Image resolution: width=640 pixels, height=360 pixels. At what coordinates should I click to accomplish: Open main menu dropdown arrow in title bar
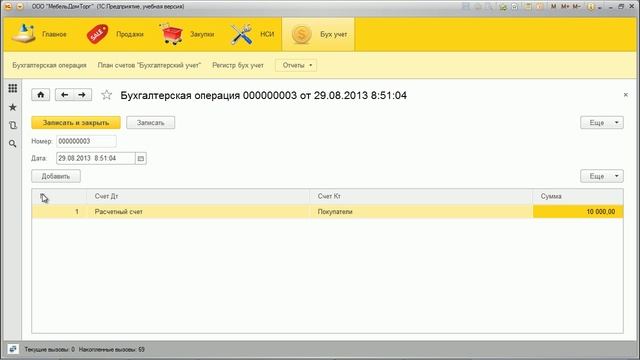pyautogui.click(x=20, y=7)
